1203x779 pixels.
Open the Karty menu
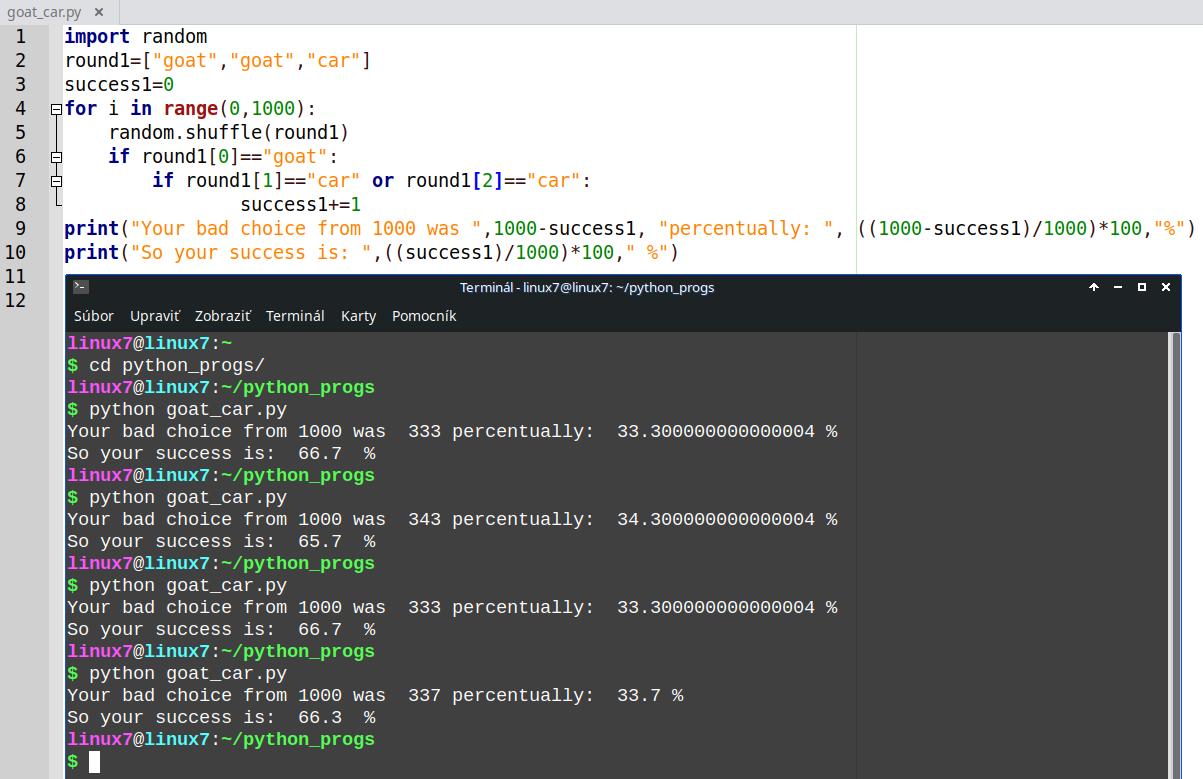click(x=358, y=316)
